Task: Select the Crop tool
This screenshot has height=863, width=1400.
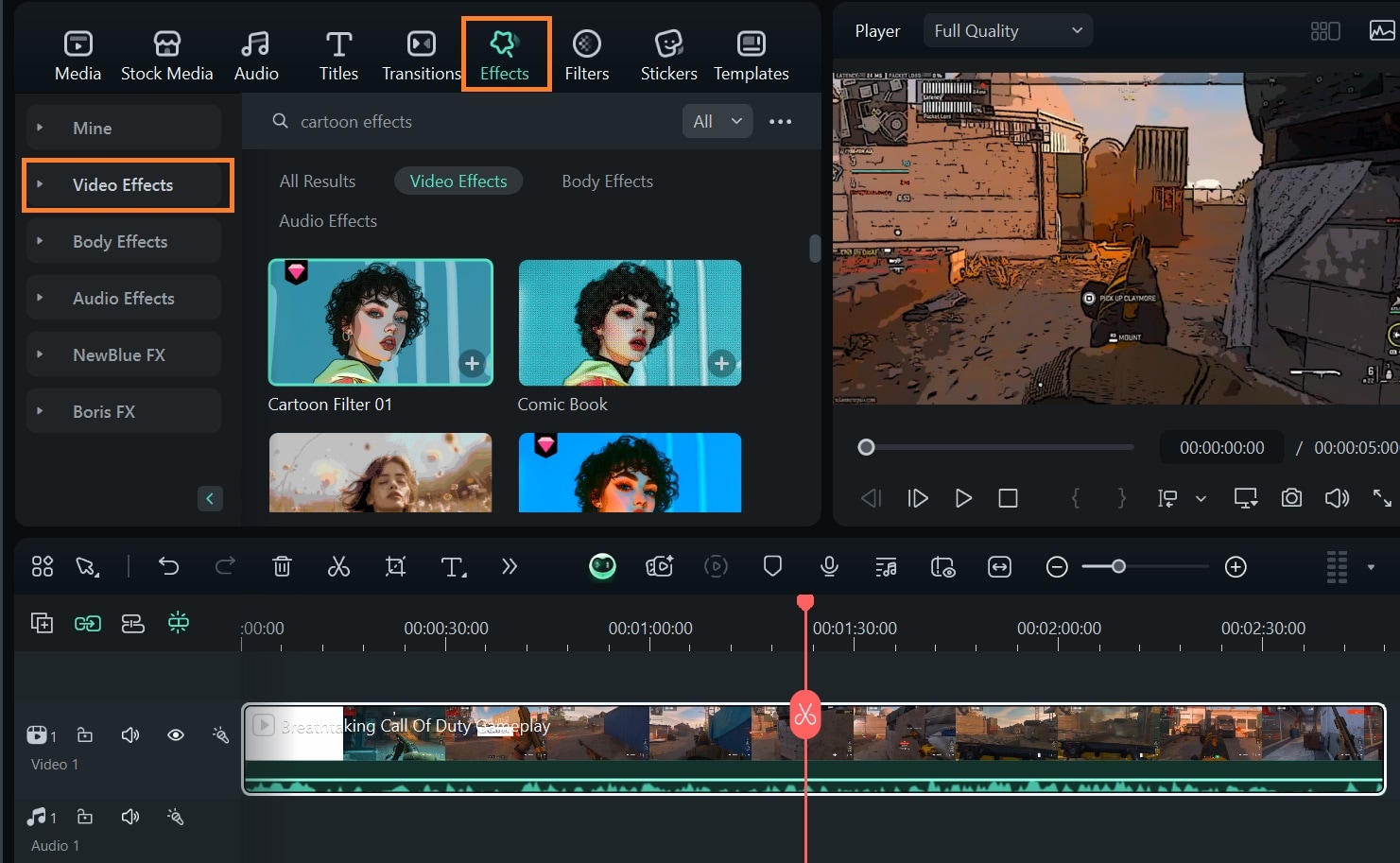Action: tap(395, 566)
